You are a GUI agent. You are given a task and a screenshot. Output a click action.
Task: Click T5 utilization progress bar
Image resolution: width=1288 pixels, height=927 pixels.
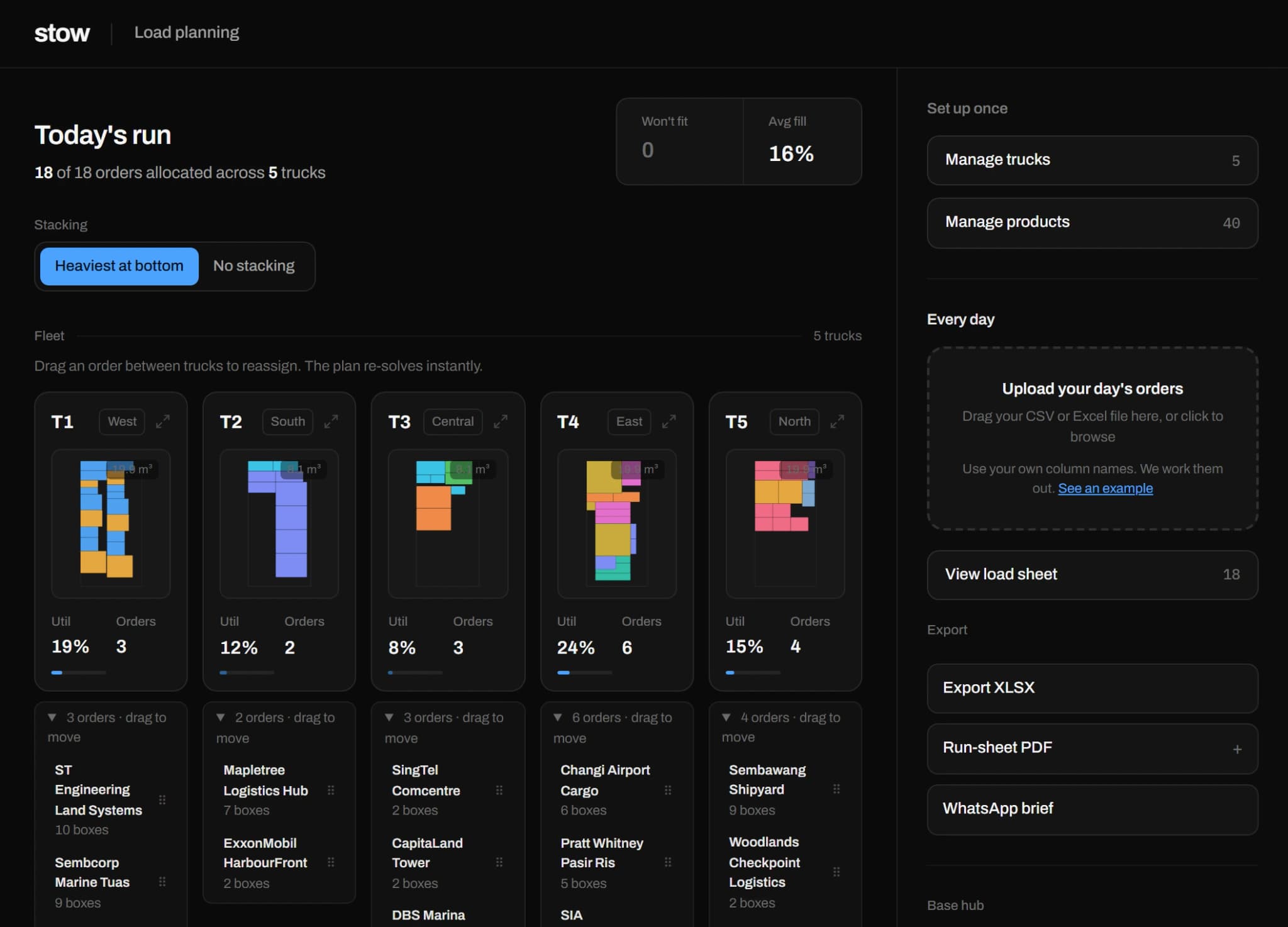[753, 672]
